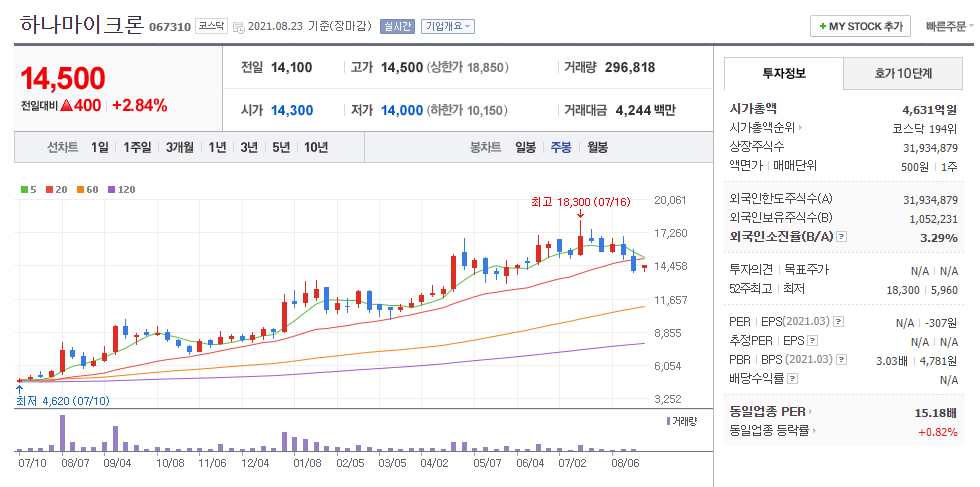Select the 1년 line chart period
The width and height of the screenshot is (980, 487).
click(217, 148)
